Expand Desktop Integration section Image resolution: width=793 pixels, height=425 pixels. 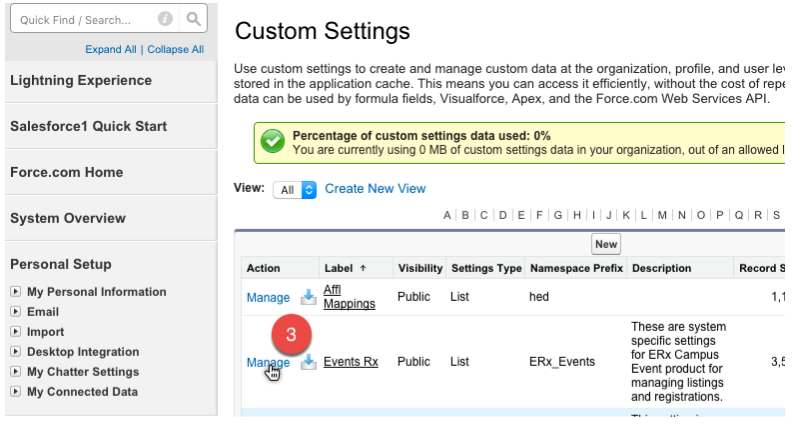[x=15, y=352]
